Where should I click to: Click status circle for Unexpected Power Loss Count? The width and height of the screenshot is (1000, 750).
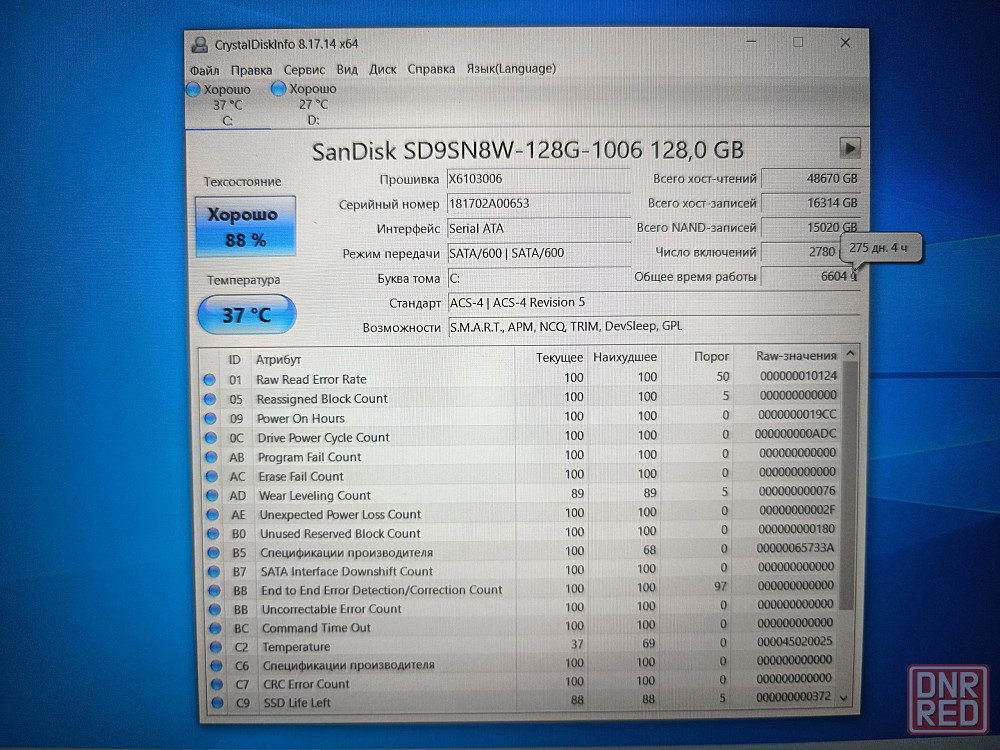click(x=213, y=515)
